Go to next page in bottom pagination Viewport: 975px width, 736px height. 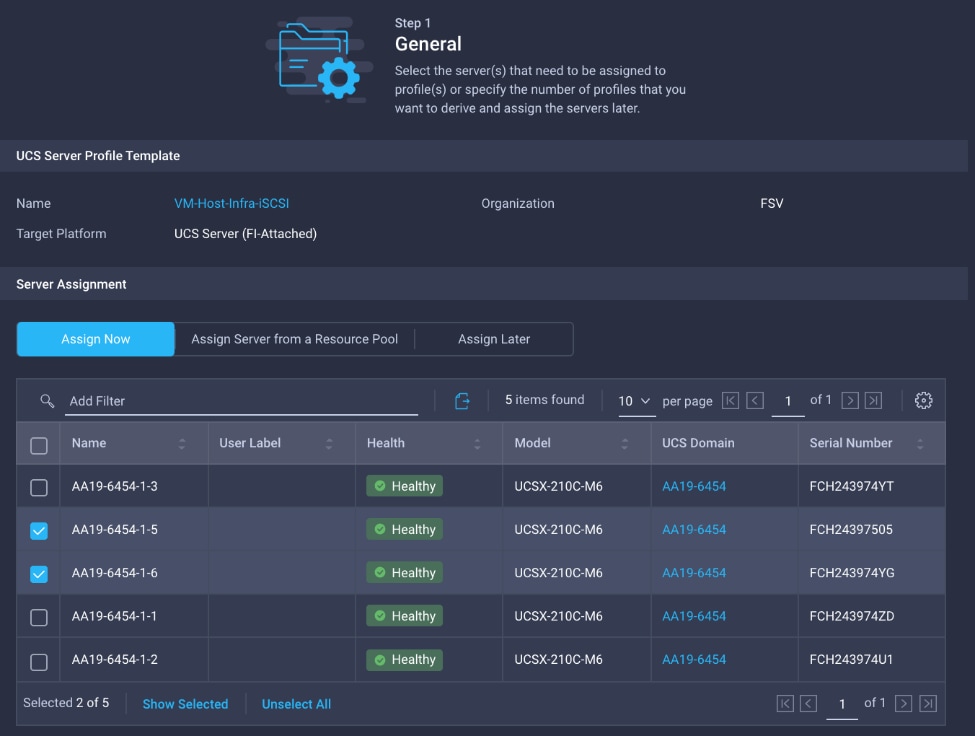point(903,704)
